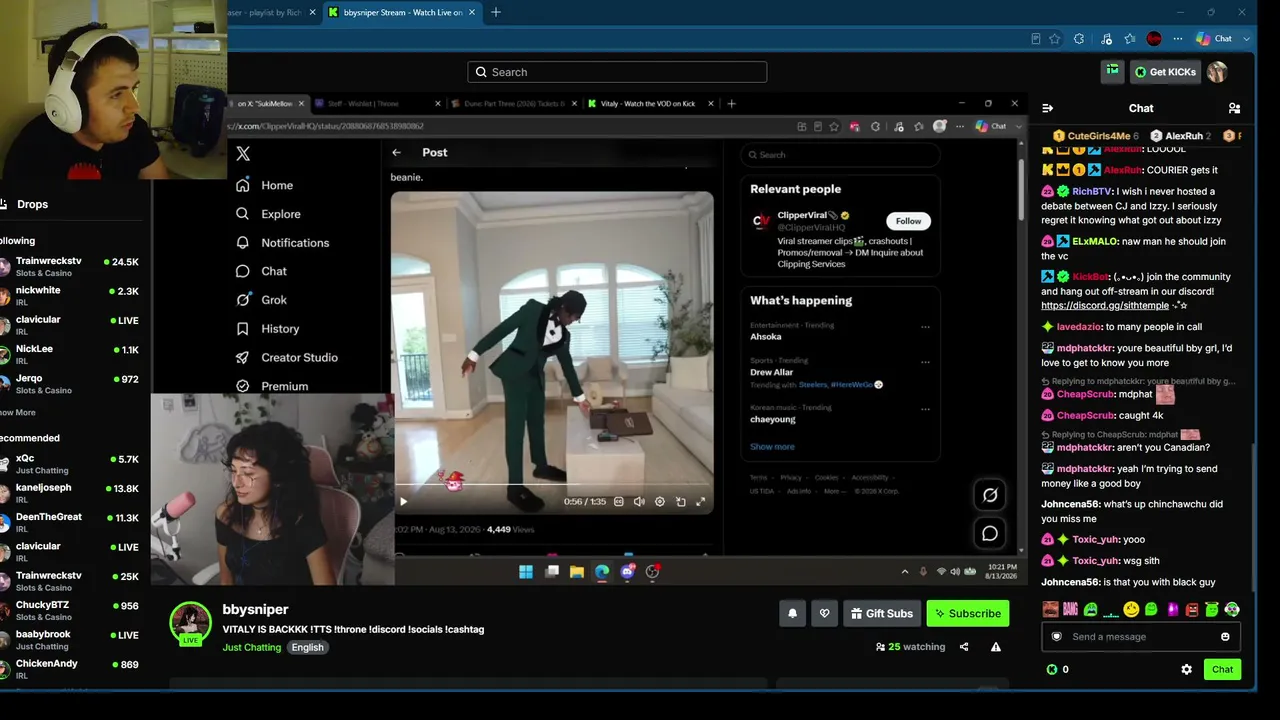Viewport: 1280px width, 720px height.
Task: Switch to the bbysniper Stream browser tab
Action: click(404, 12)
